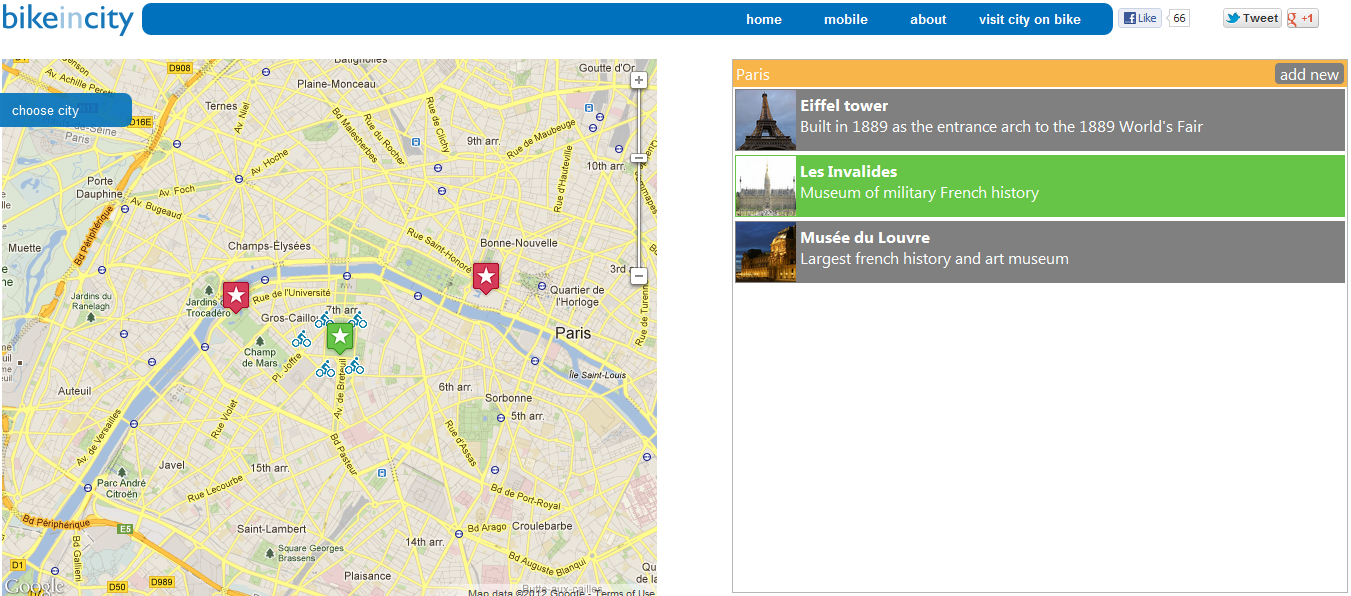Click the Croulebarbe map label
The height and width of the screenshot is (596, 1351).
pos(542,526)
